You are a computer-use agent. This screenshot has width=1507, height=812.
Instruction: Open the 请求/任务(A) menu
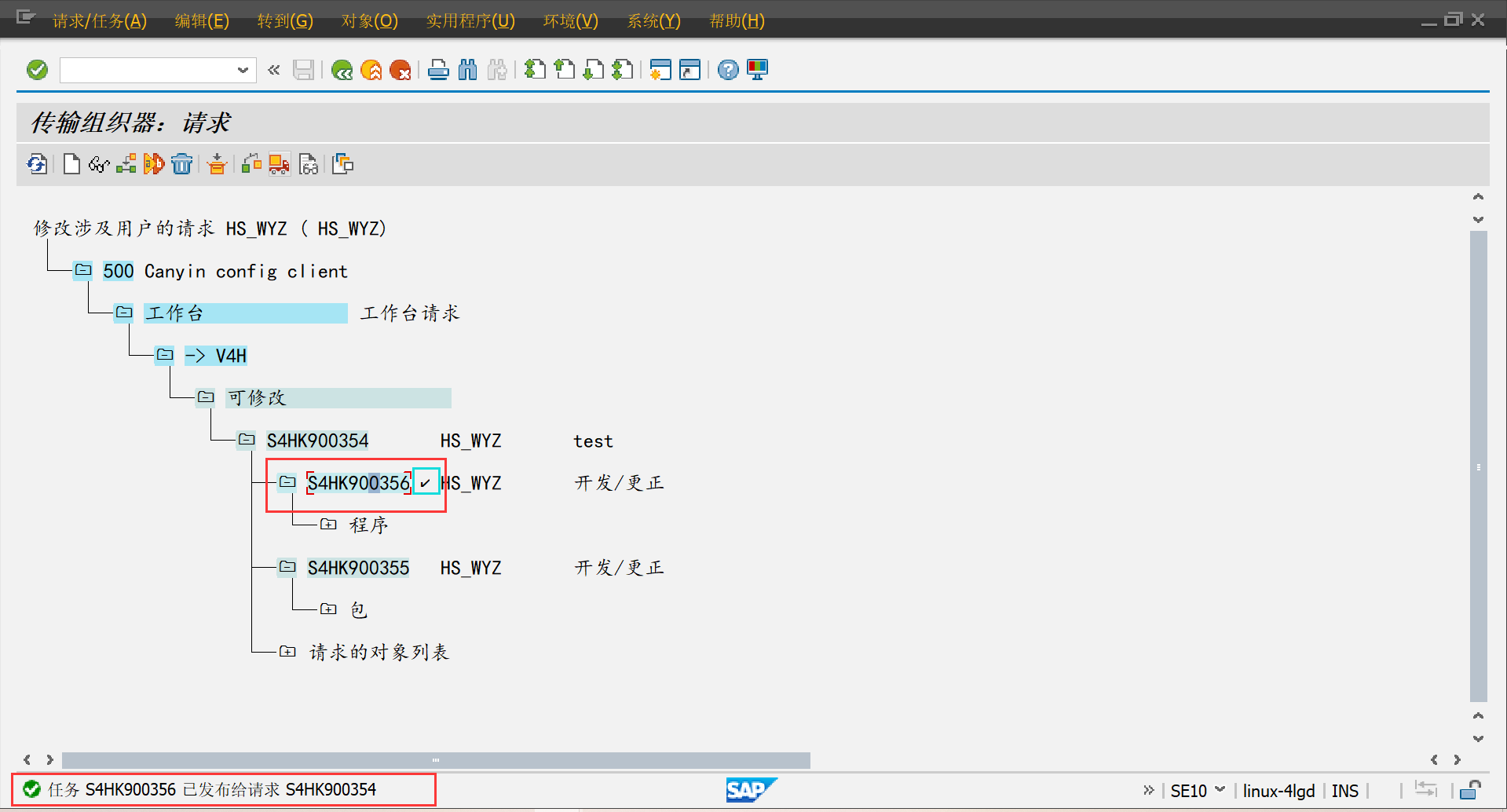[x=100, y=20]
